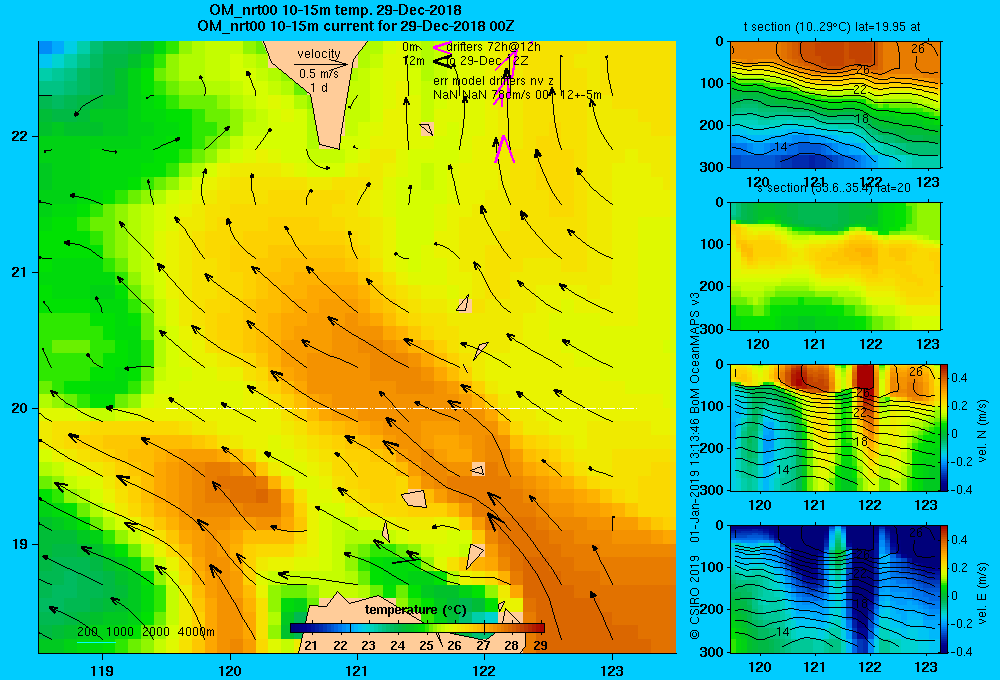Click the '200 1000 2000 4000m' depth contour legend

145,632
